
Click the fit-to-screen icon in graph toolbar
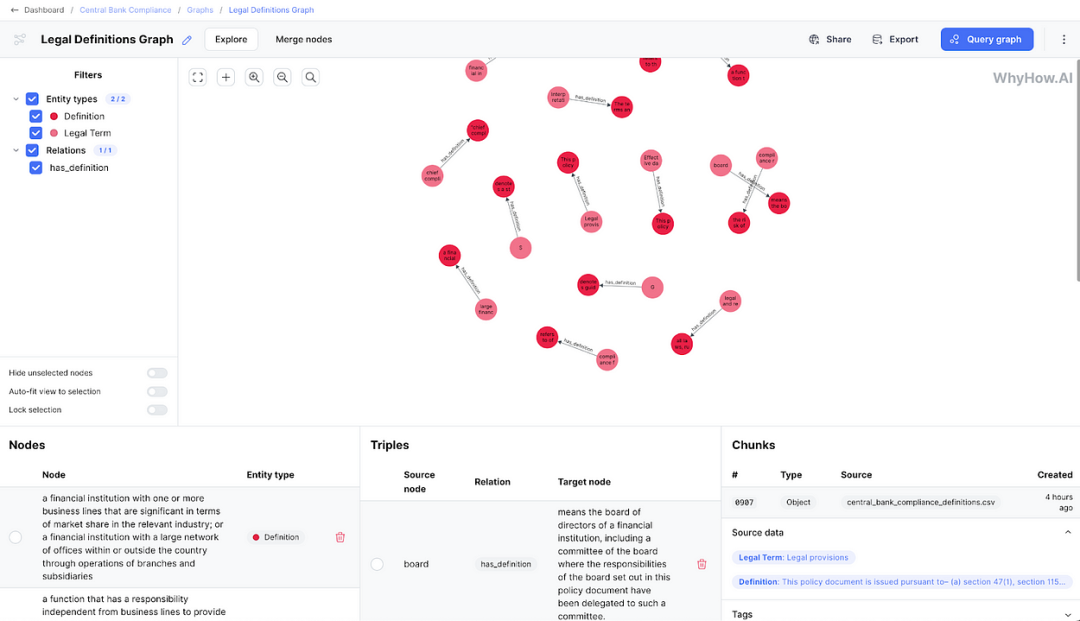[x=198, y=77]
